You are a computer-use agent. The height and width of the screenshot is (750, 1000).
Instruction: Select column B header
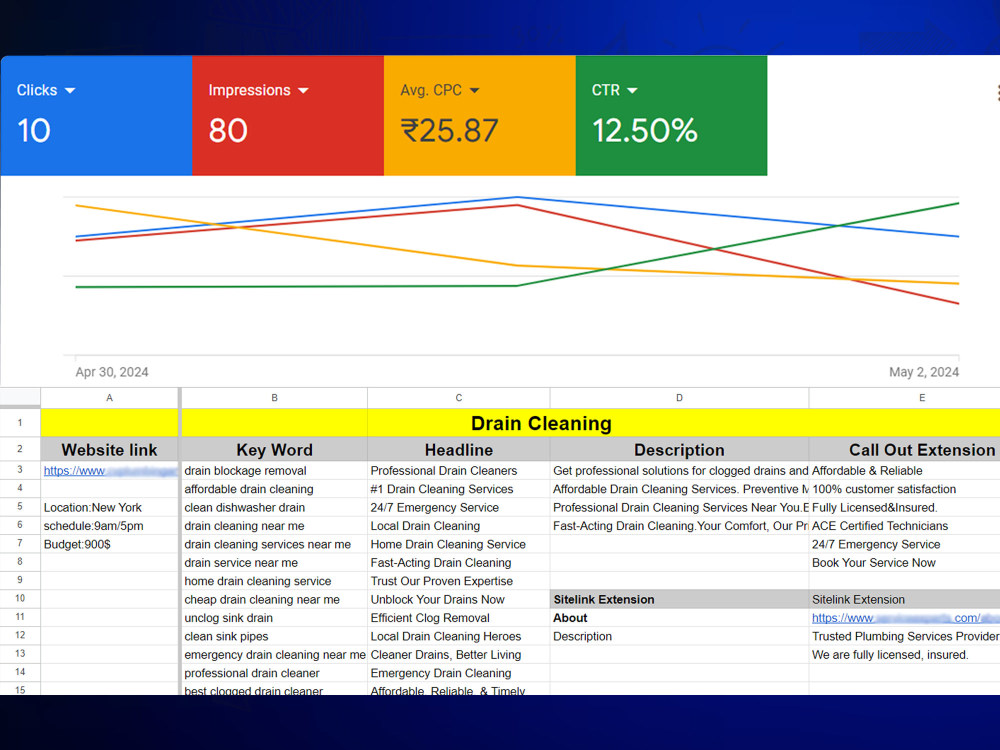[274, 397]
